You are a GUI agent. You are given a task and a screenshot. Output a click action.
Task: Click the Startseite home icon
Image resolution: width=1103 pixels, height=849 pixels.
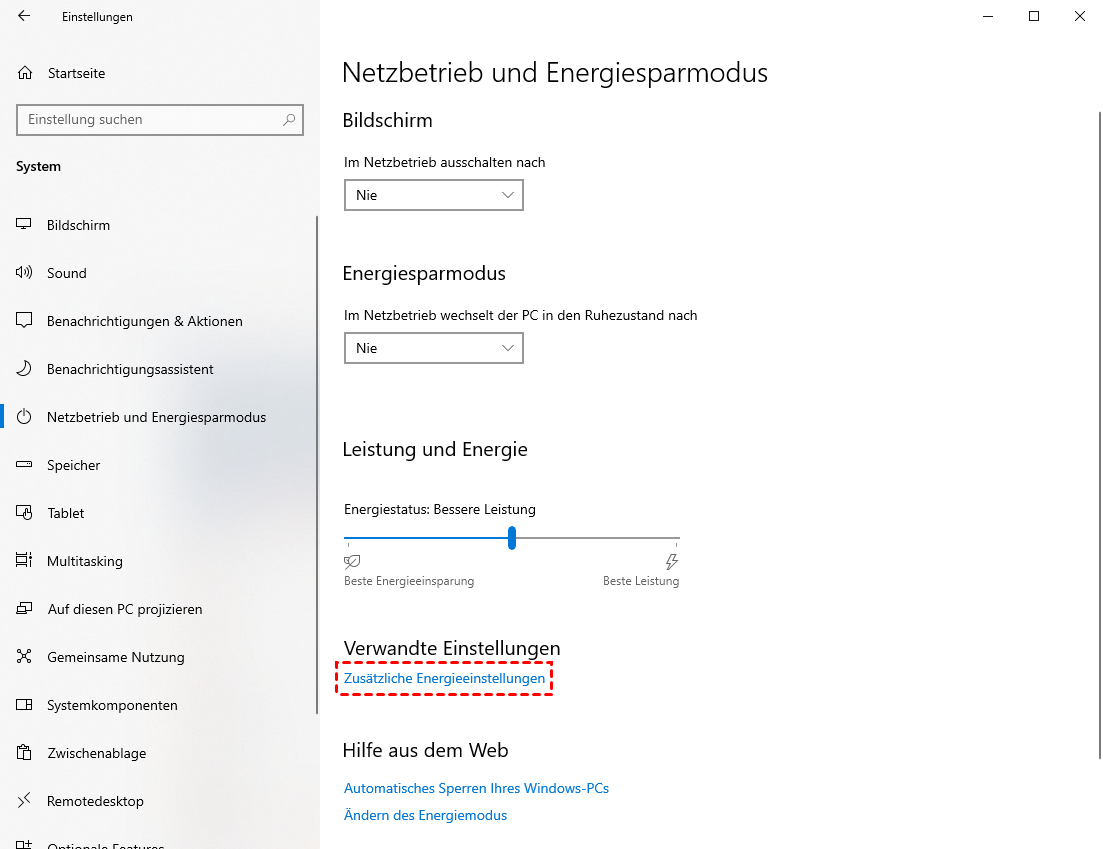point(25,73)
